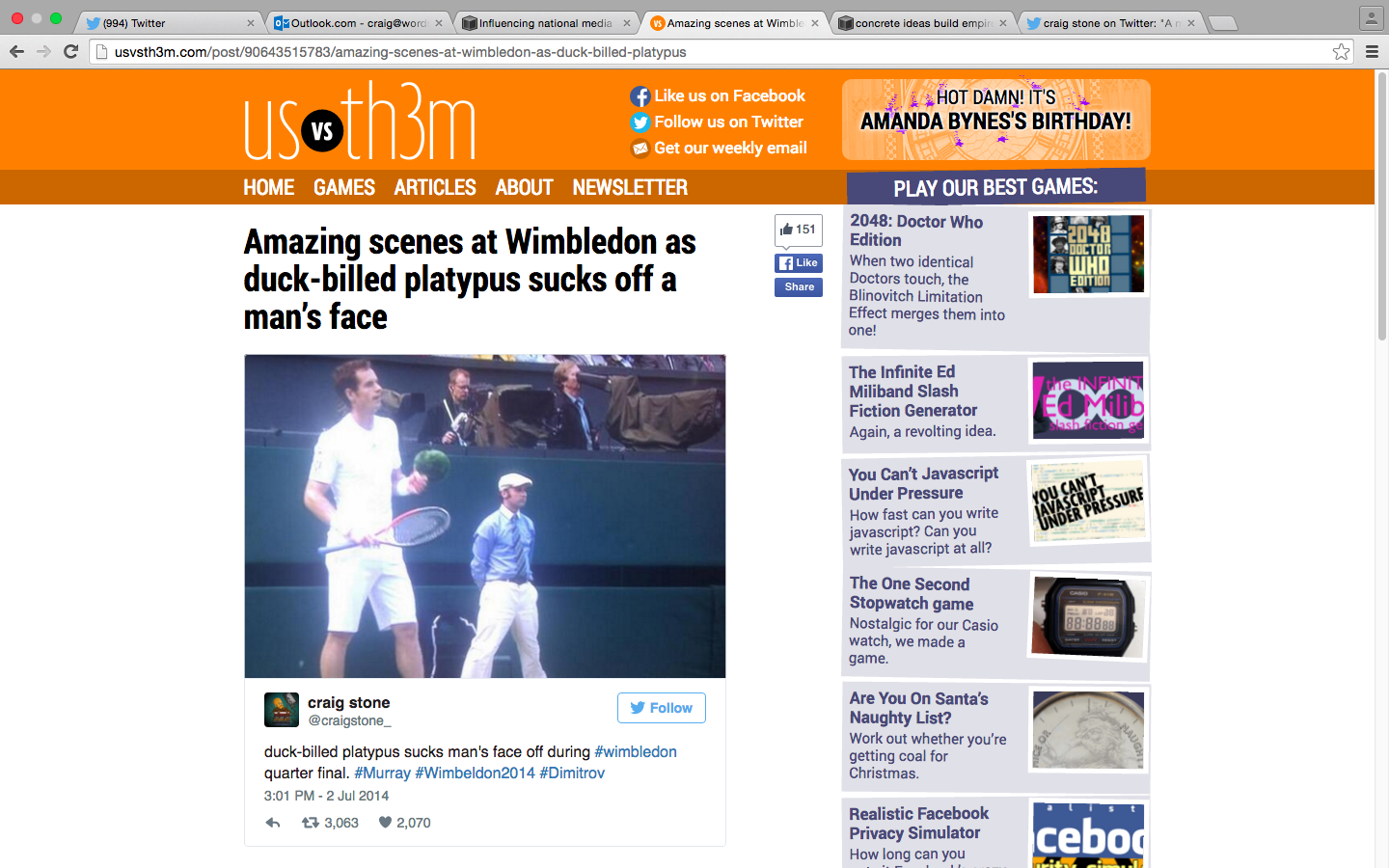Screen dimensions: 1389x868
Task: Click craig stone's Twitter avatar
Action: 282,710
